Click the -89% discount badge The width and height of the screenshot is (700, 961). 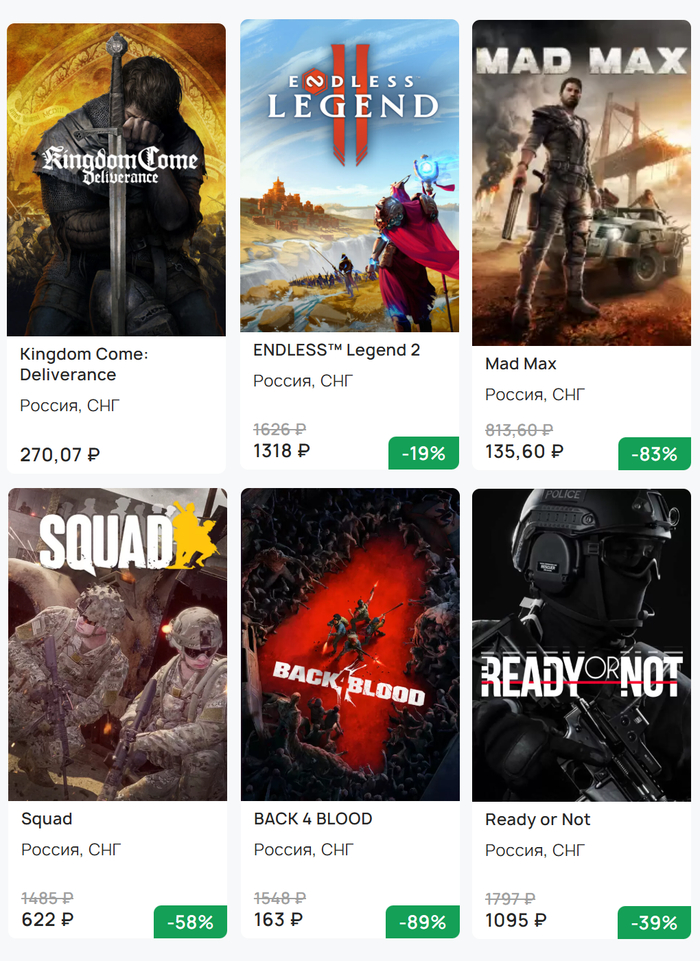[423, 922]
